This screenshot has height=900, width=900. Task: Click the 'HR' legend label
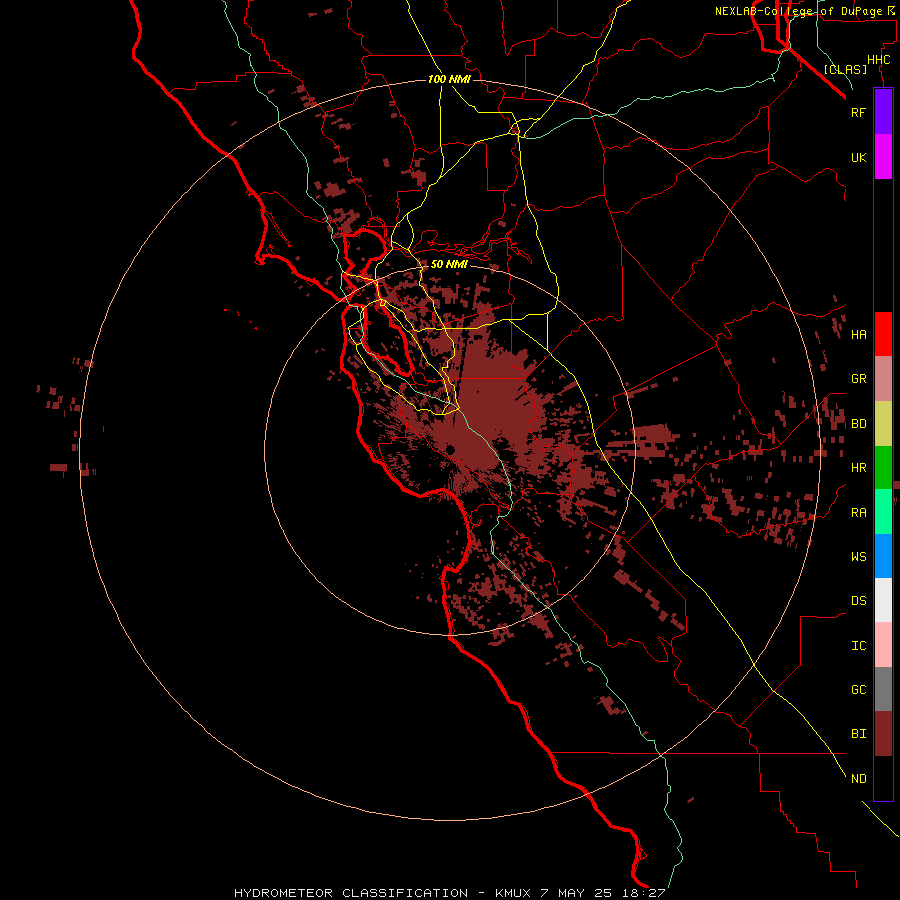tap(858, 468)
